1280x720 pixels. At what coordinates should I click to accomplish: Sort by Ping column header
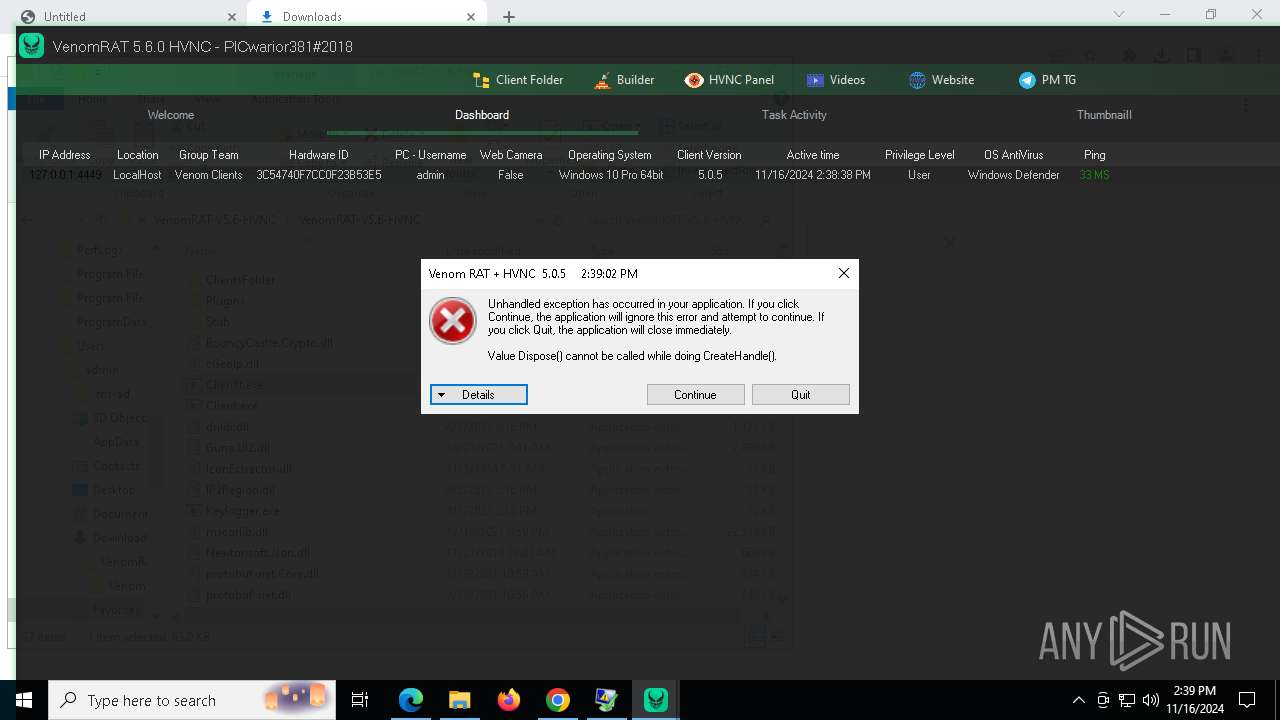[x=1094, y=155]
